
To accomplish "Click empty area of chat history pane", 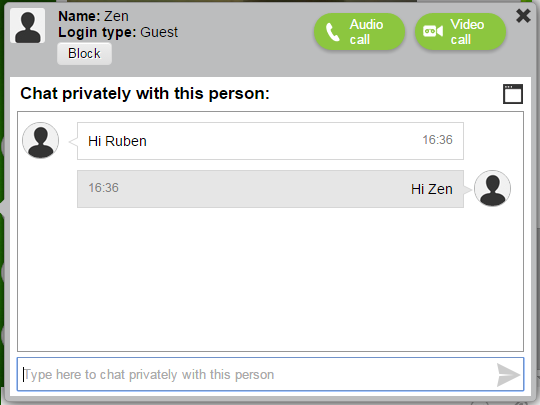I will click(270, 279).
